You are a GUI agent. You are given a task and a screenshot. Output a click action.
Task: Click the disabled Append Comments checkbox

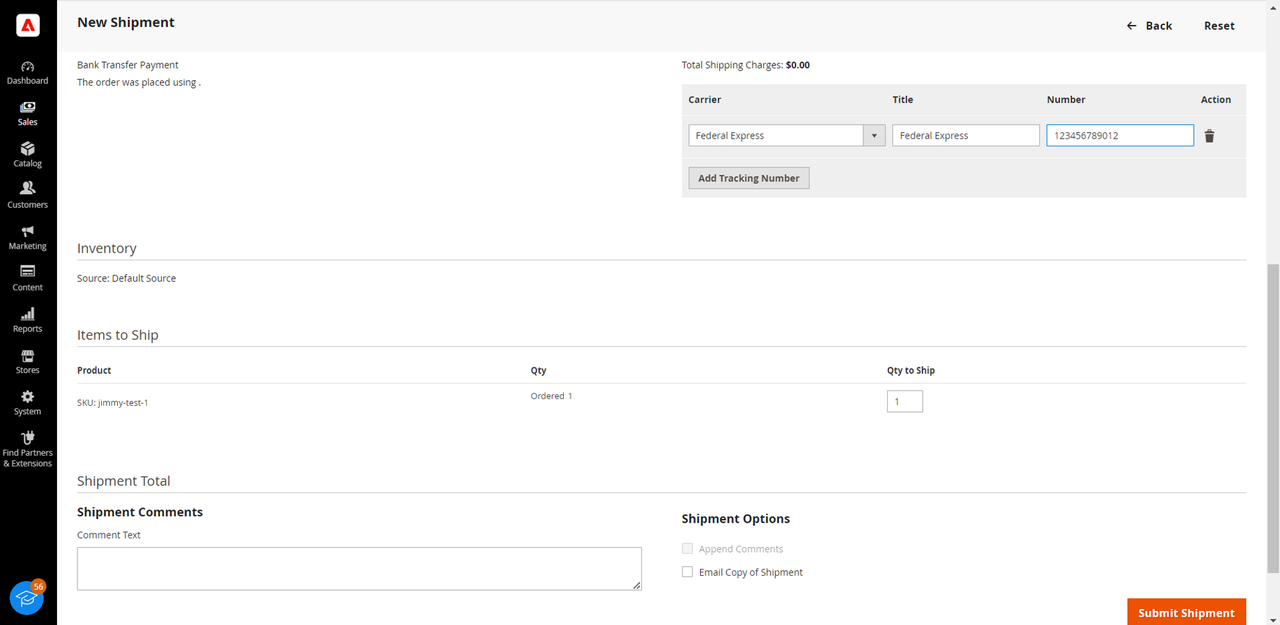coord(687,549)
